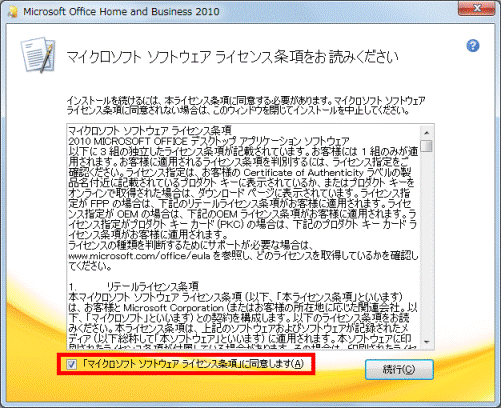Click the blue help question mark icon
501x408 pixels.
pyautogui.click(x=473, y=46)
